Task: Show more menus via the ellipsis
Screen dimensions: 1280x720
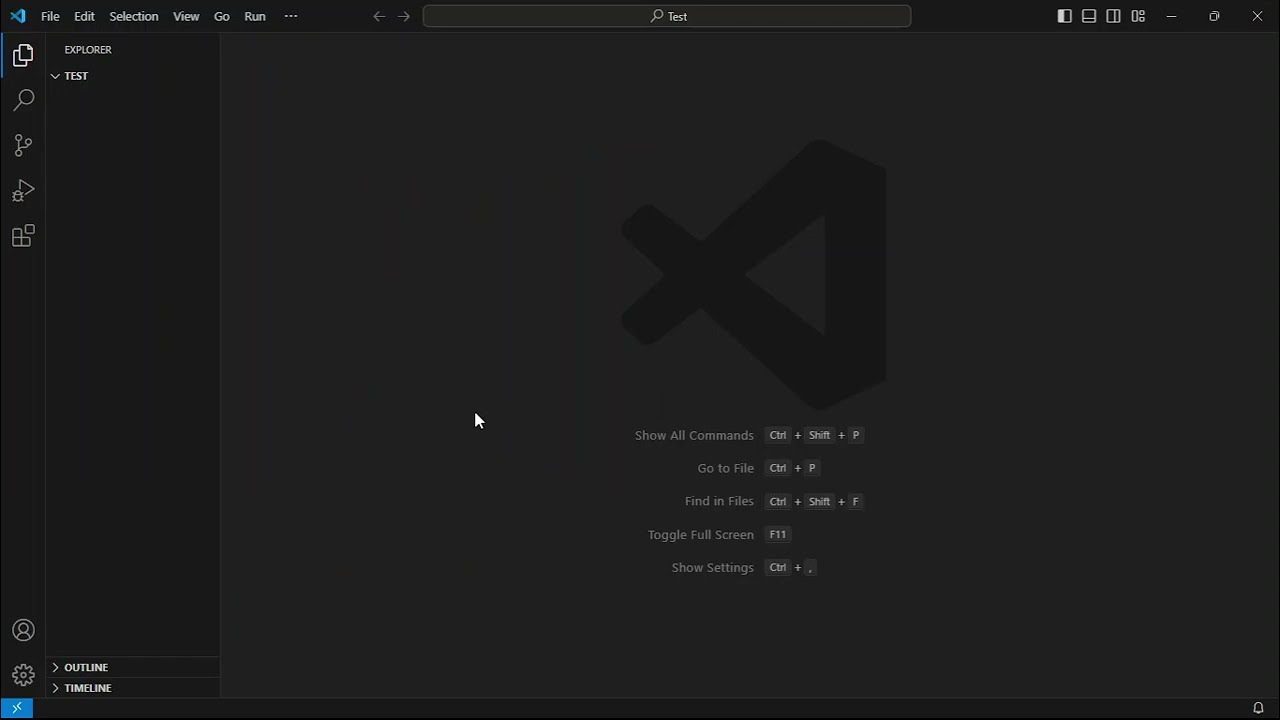Action: pyautogui.click(x=291, y=16)
